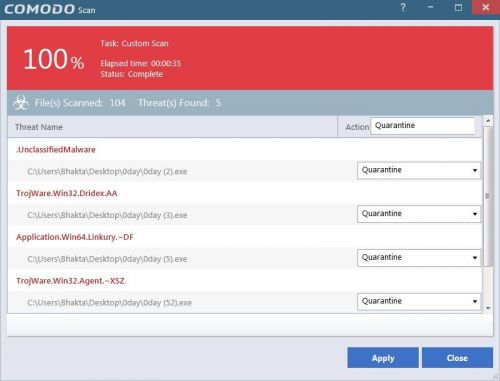Click the 100% progress indicator

click(x=54, y=59)
